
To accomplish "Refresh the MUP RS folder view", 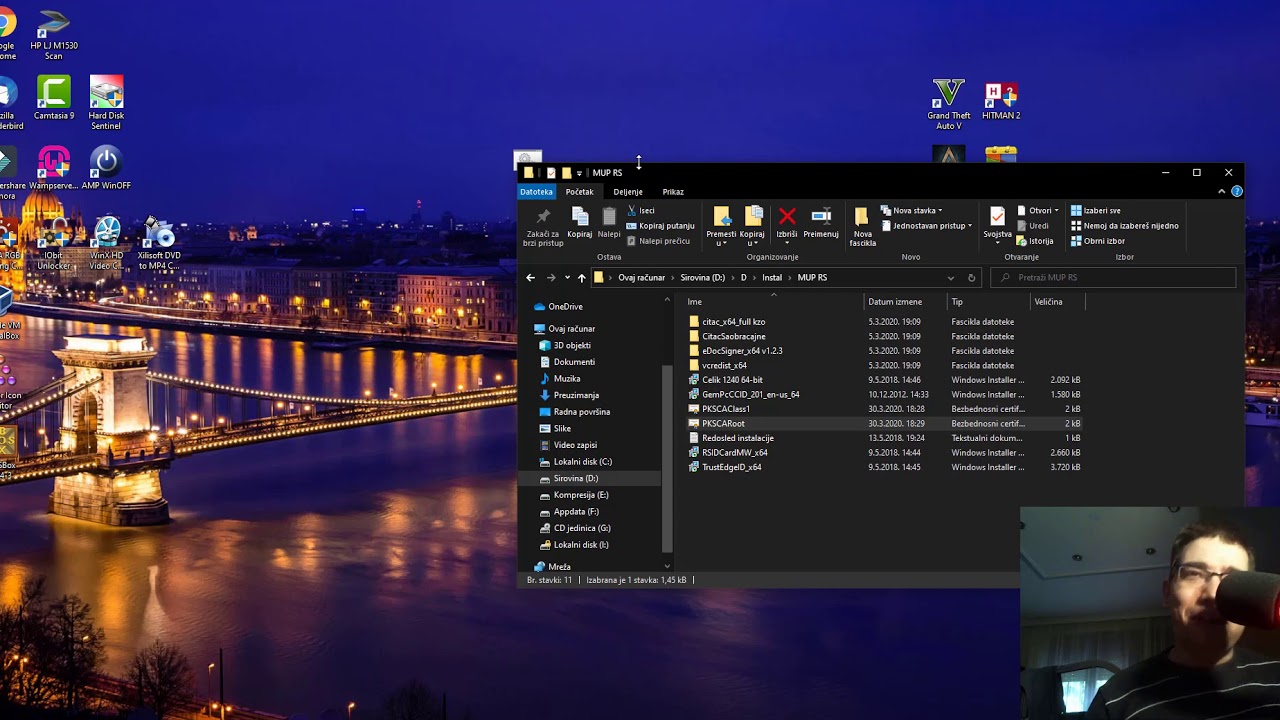I will click(x=971, y=278).
